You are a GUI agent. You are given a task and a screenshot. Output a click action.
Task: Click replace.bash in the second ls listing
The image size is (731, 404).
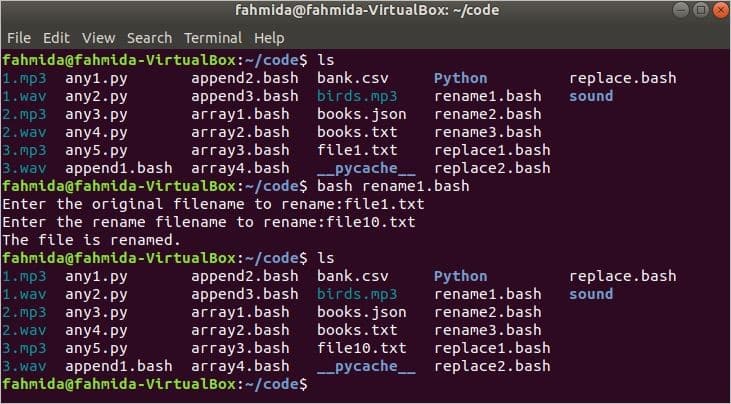pyautogui.click(x=622, y=276)
